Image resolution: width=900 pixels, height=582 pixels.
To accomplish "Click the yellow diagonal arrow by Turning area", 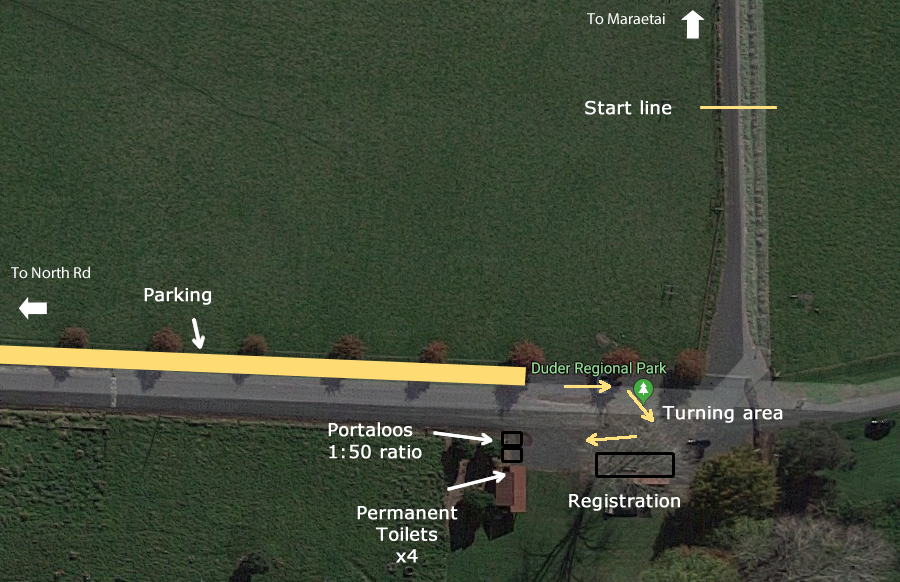I will [641, 406].
